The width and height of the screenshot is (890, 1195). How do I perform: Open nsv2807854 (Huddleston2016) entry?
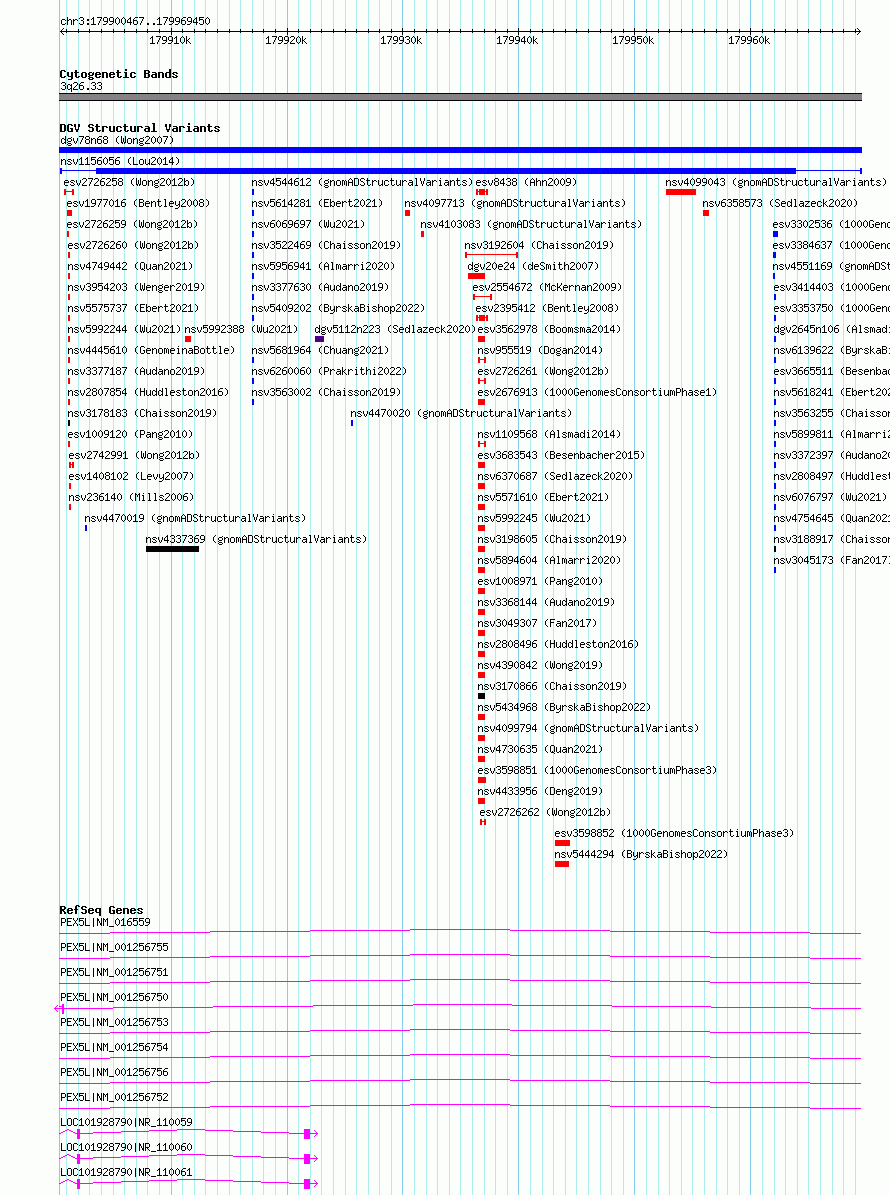point(148,392)
